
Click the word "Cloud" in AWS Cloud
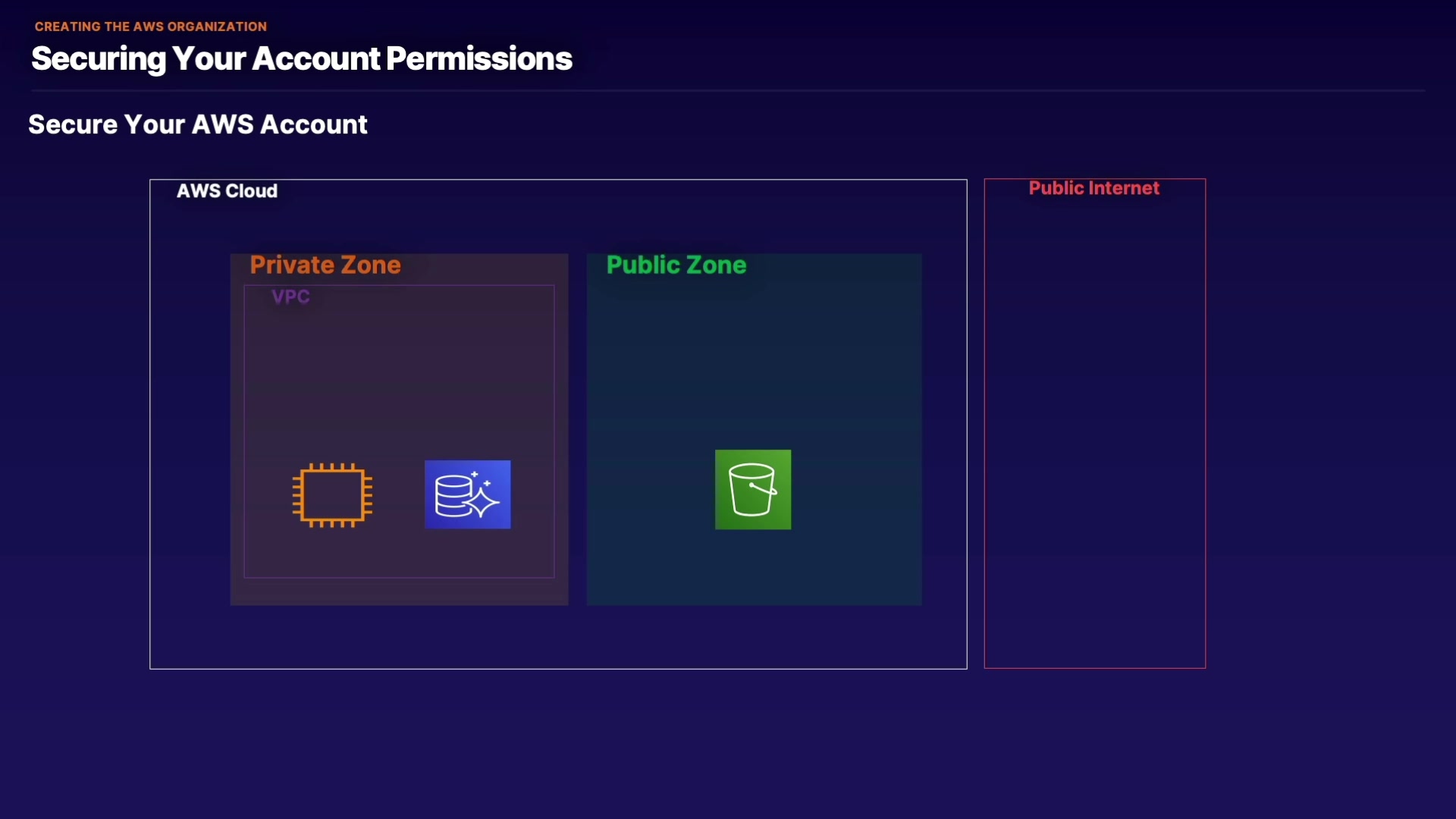pyautogui.click(x=253, y=191)
